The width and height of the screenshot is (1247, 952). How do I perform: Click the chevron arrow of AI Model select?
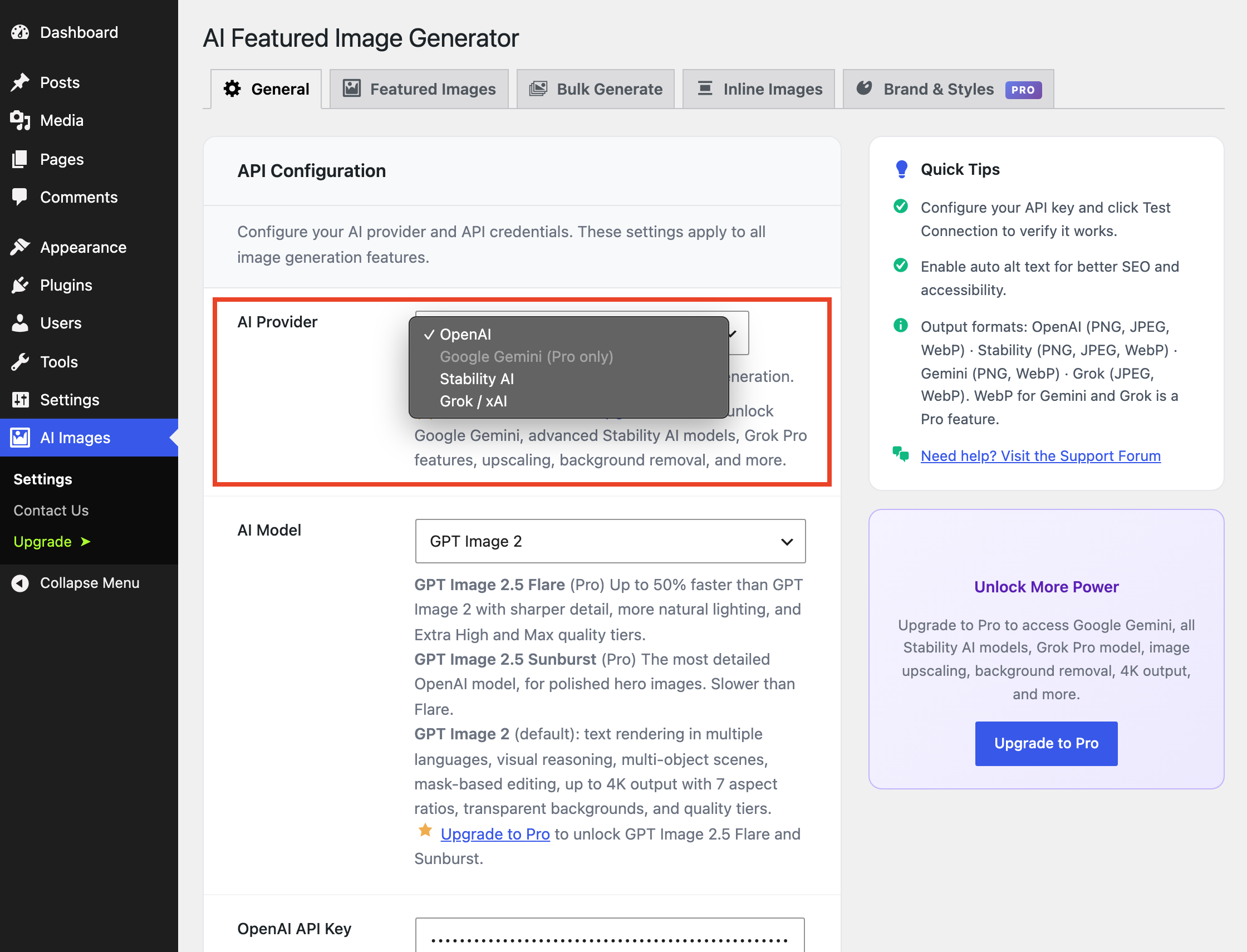click(787, 542)
